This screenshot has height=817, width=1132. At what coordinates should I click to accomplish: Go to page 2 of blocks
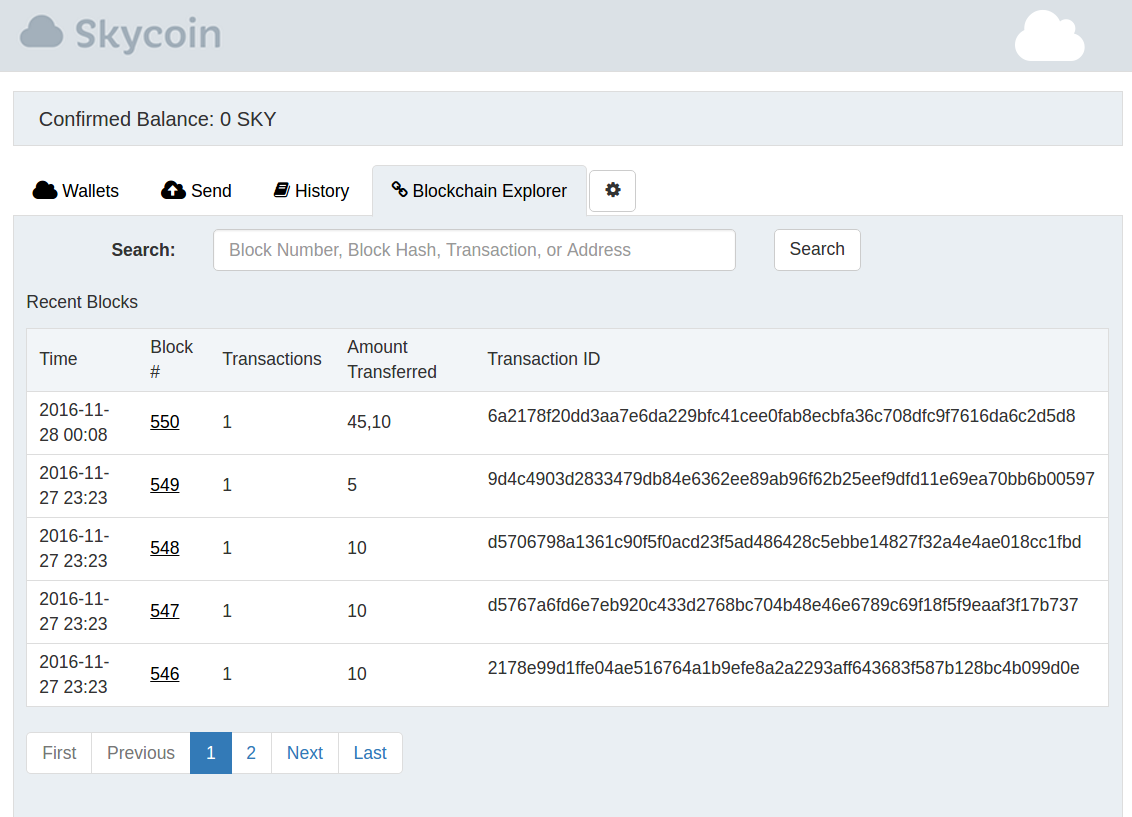click(251, 753)
